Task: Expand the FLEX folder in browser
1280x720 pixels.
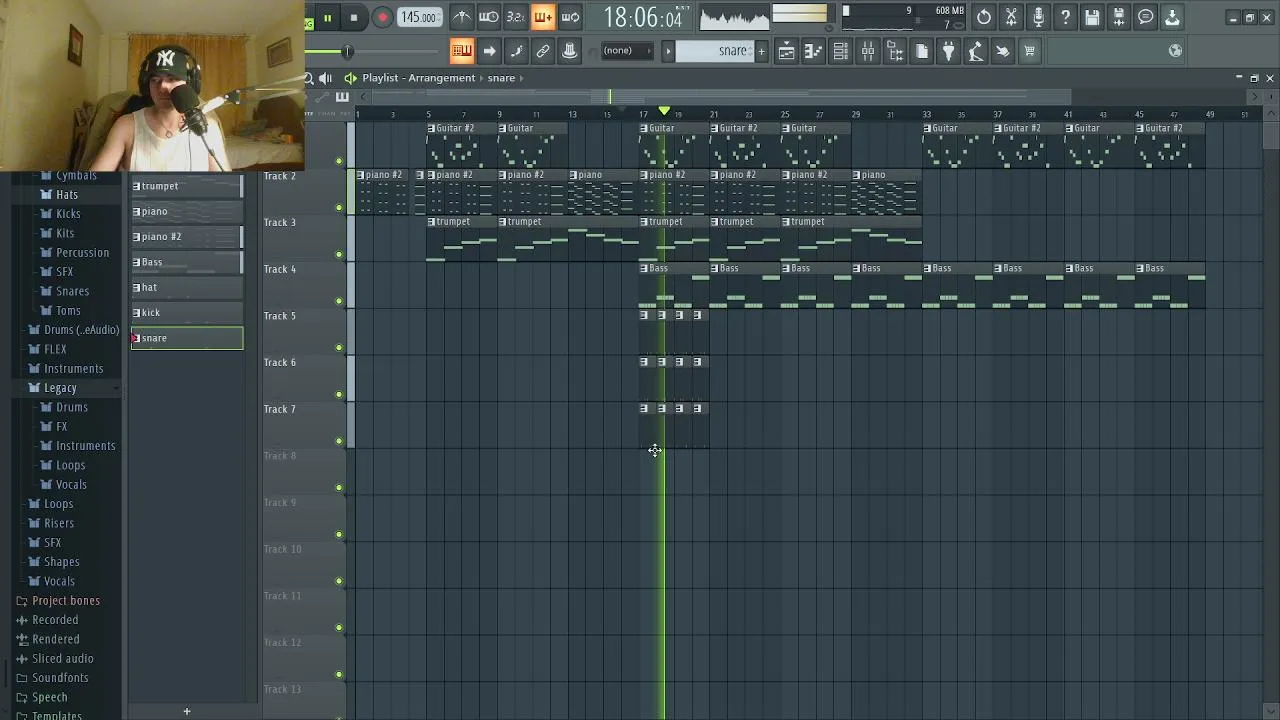Action: [55, 349]
